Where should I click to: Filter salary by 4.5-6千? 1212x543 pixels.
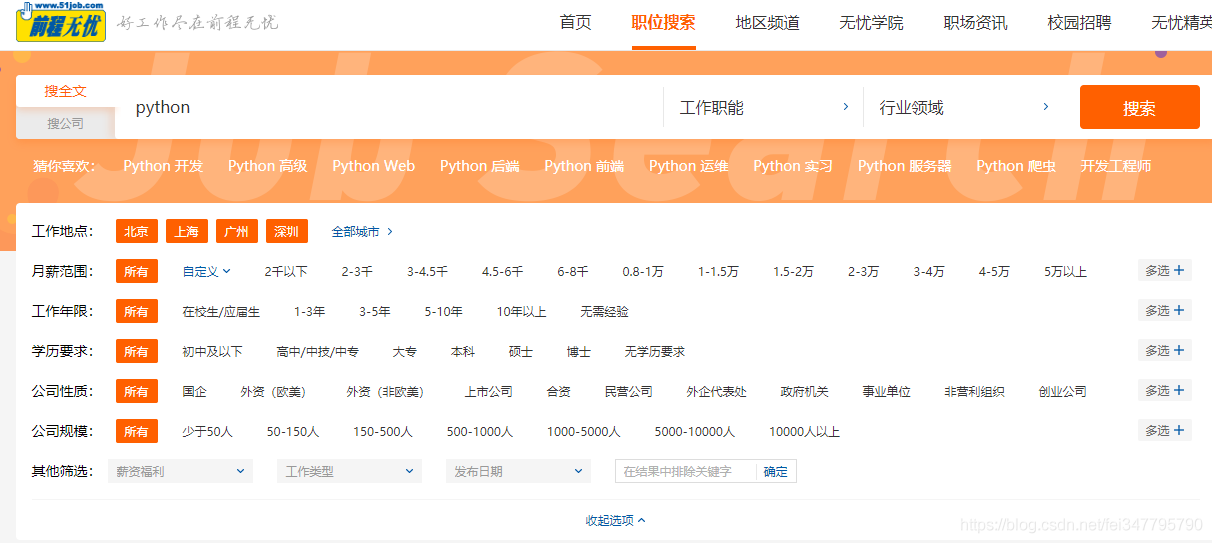[502, 271]
